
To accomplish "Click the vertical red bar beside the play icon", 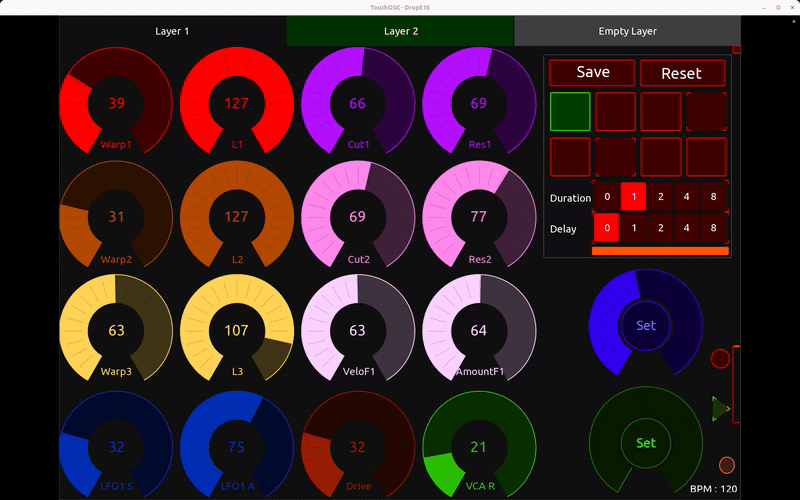I will point(736,384).
